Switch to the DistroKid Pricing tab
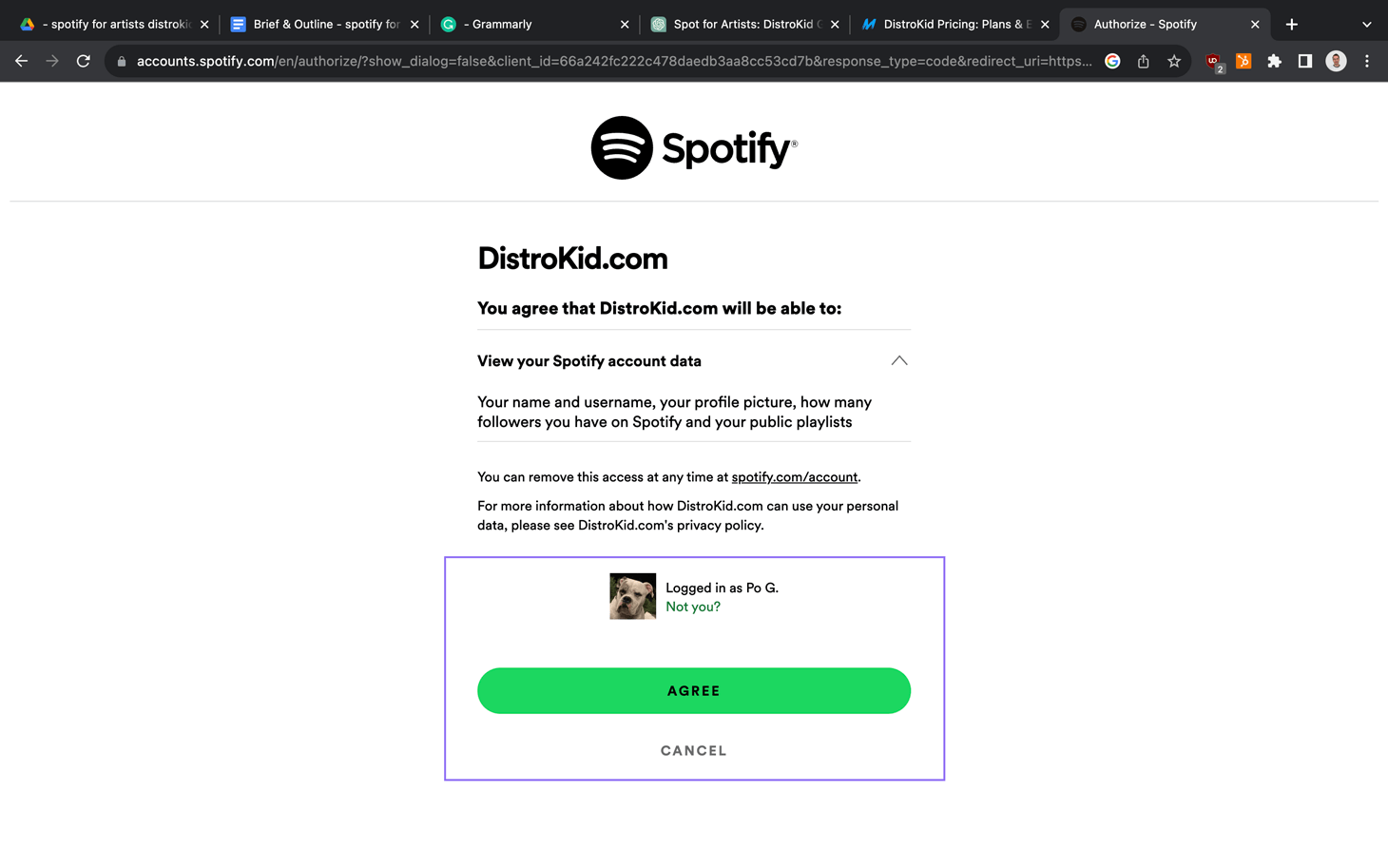 tap(951, 24)
